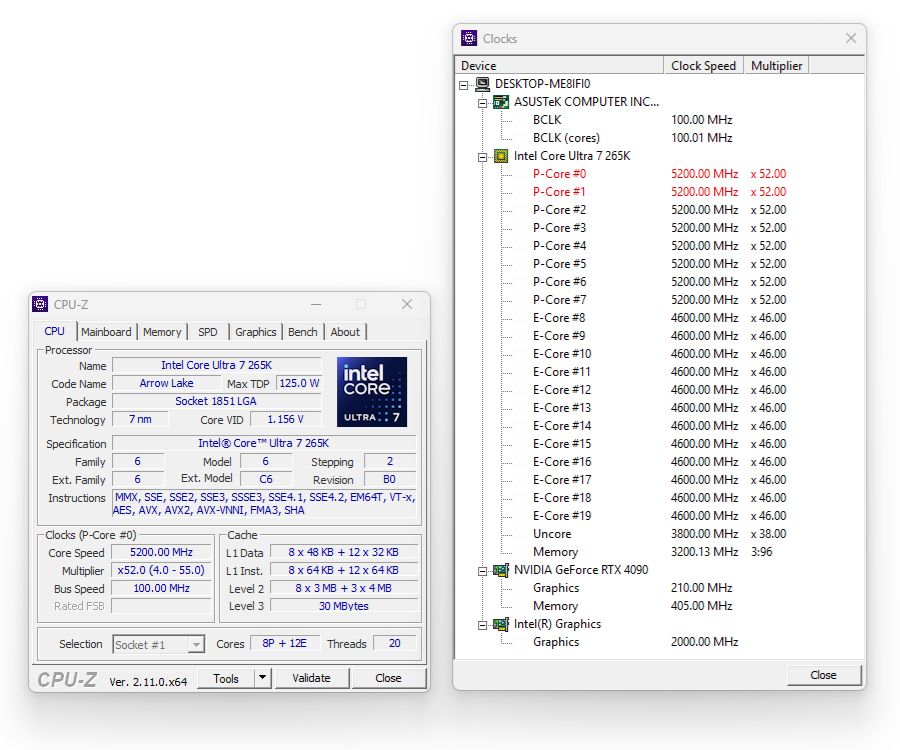The height and width of the screenshot is (750, 900).
Task: Click the Multiplier column header
Action: pyautogui.click(x=777, y=65)
